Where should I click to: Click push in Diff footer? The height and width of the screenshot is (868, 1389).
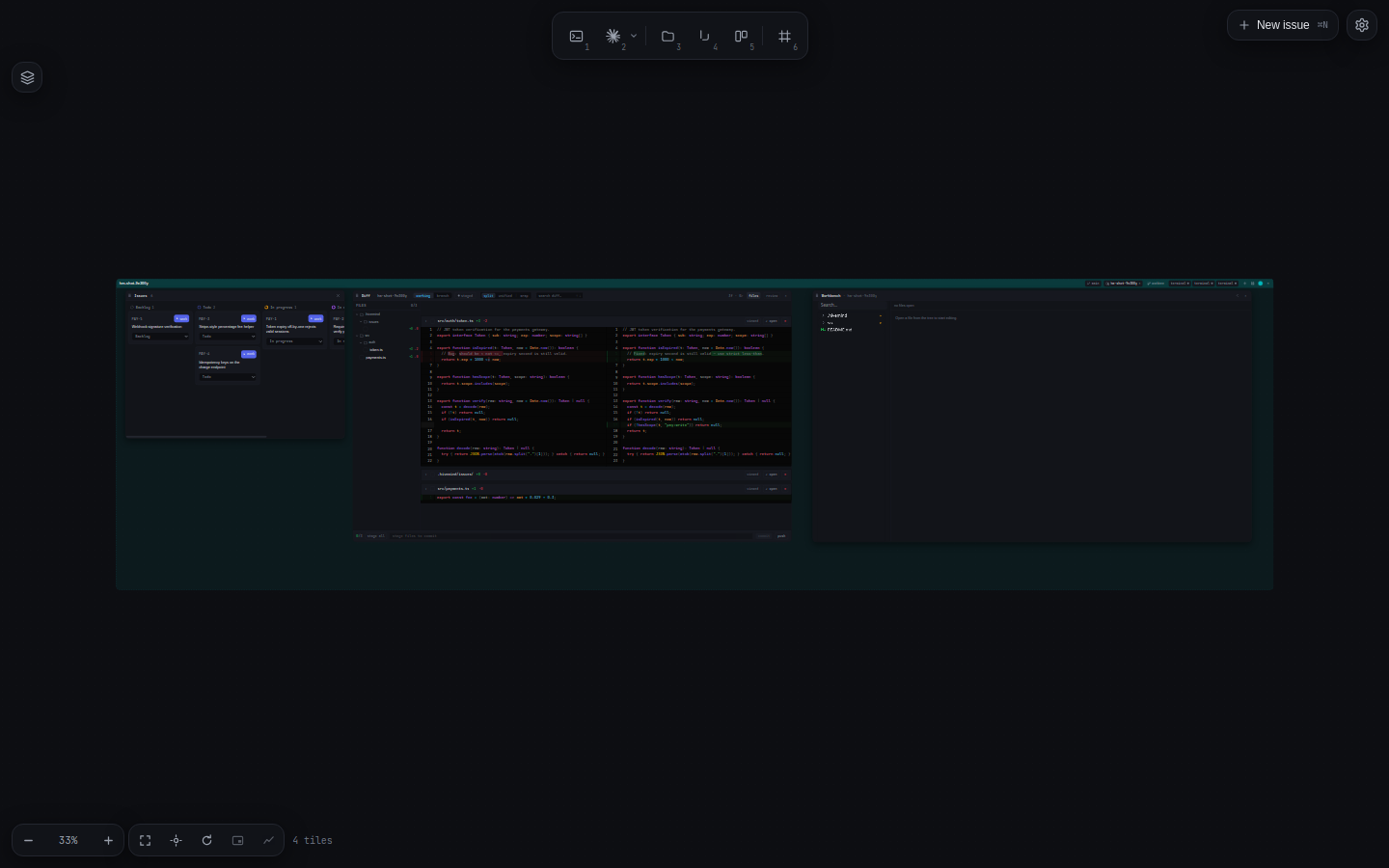pos(781,536)
